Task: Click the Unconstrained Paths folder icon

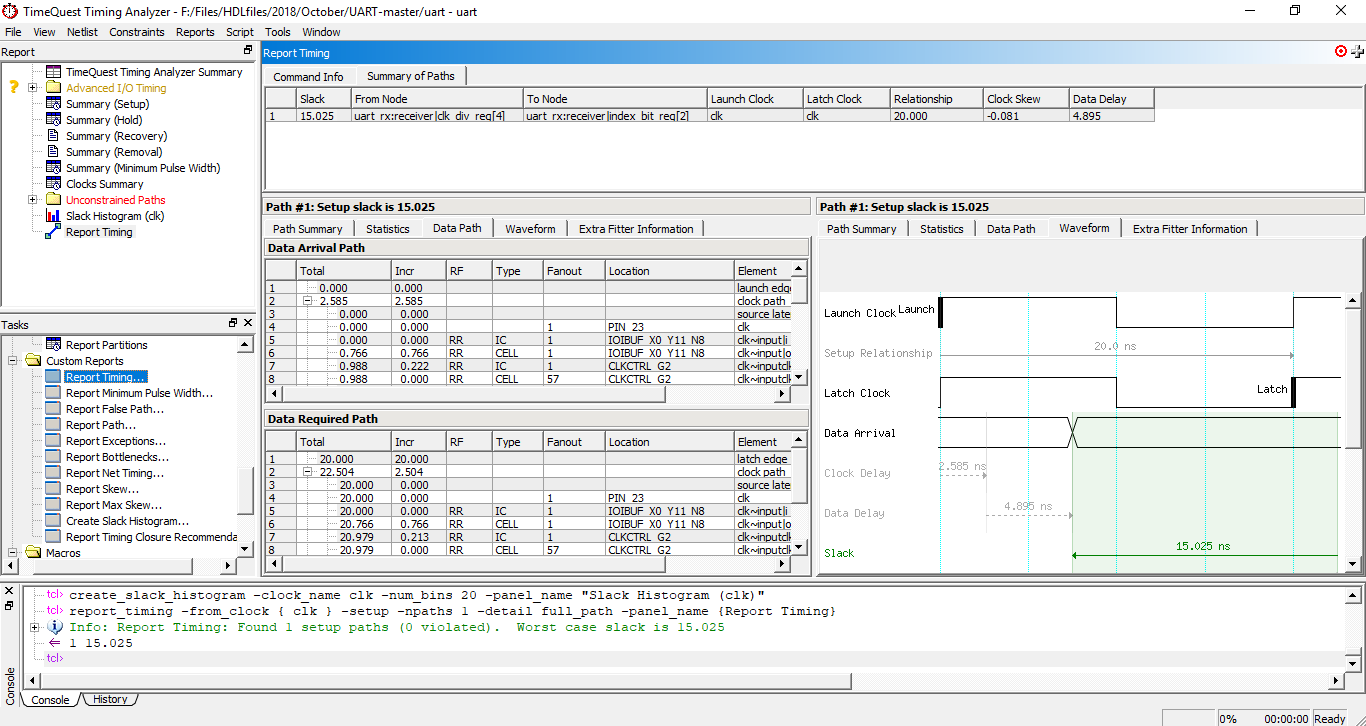Action: (x=53, y=200)
